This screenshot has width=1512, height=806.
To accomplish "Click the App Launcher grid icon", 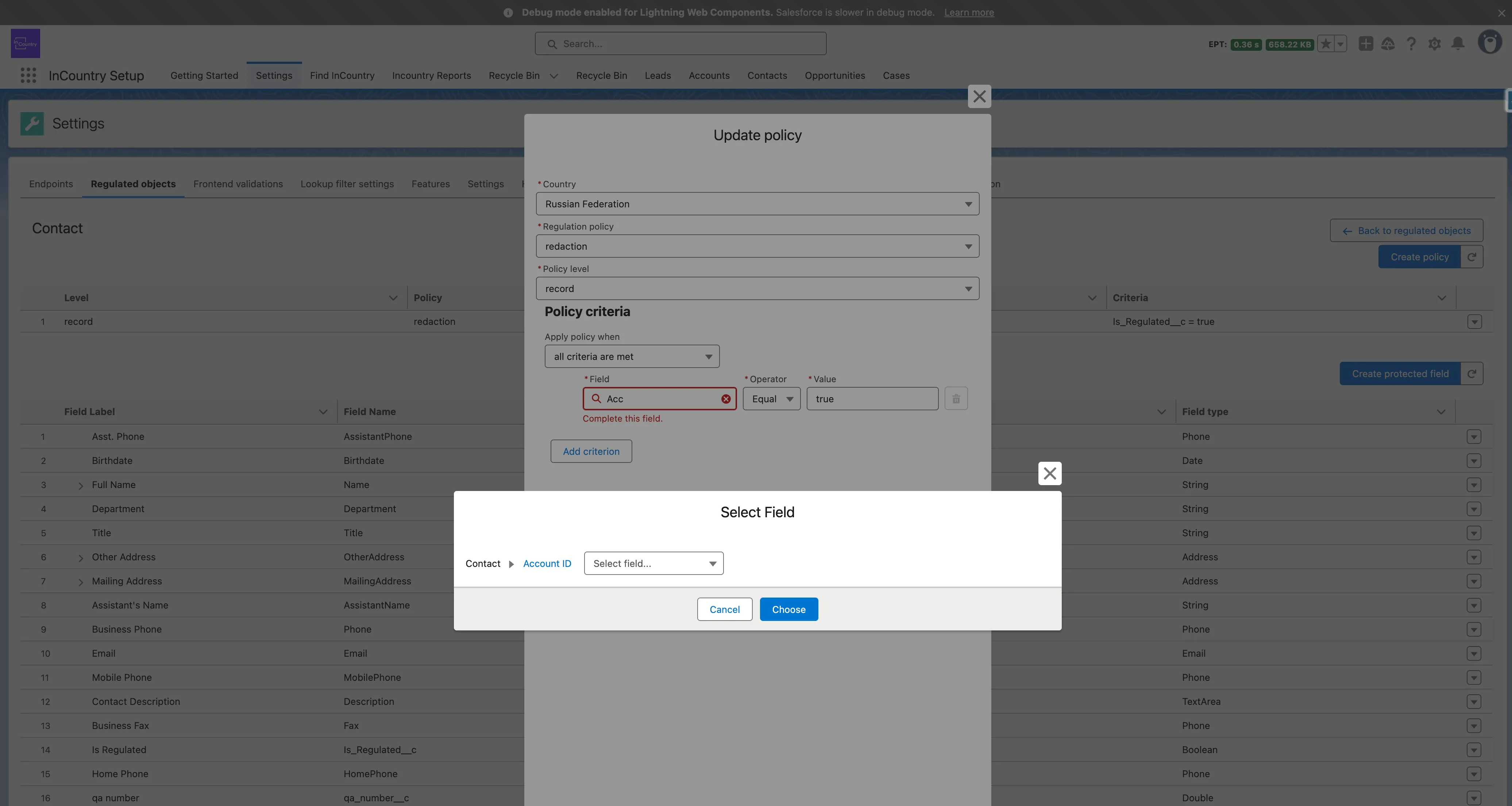I will pyautogui.click(x=28, y=75).
